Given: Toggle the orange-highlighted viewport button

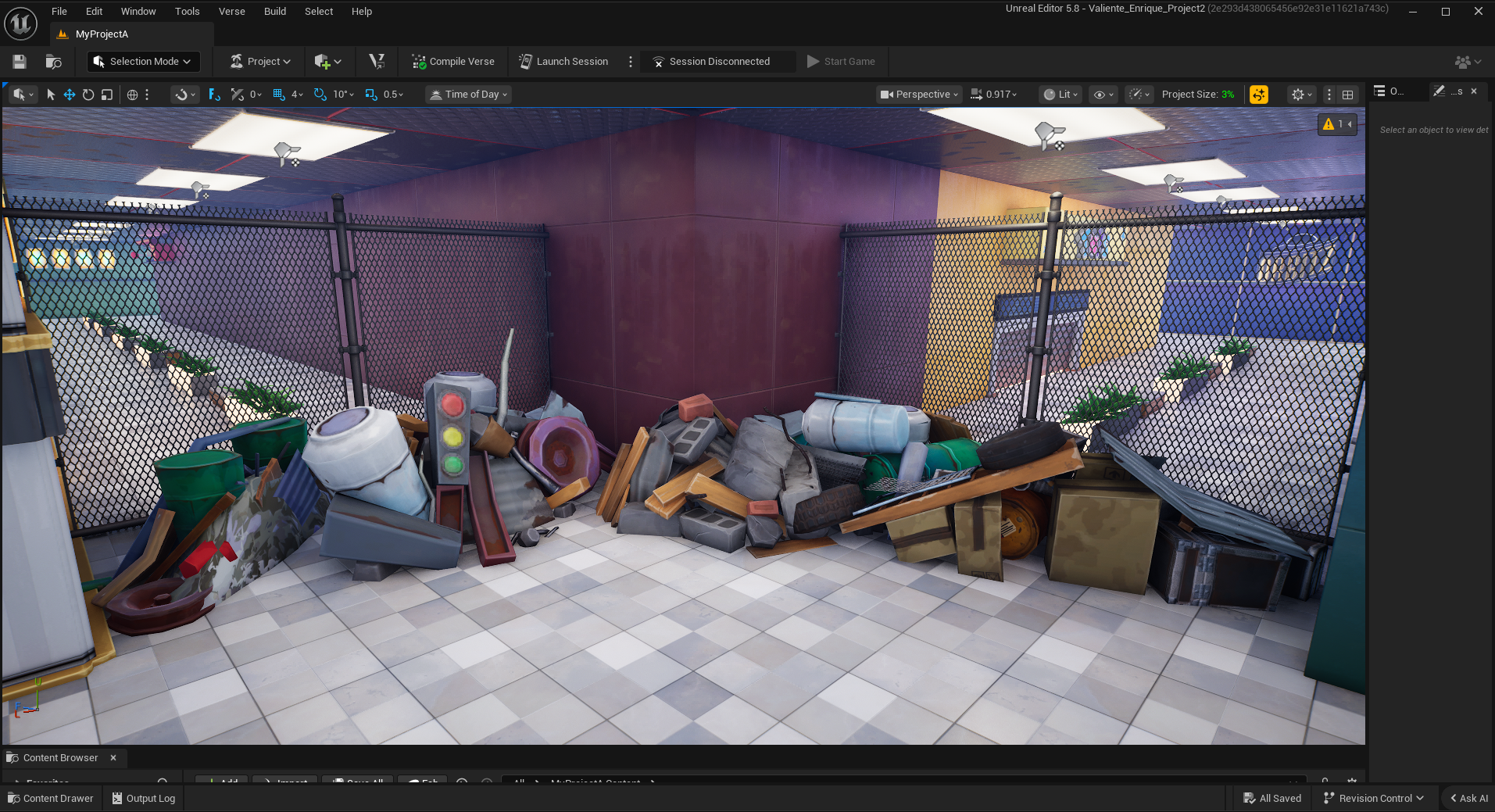Looking at the screenshot, I should (x=1259, y=95).
